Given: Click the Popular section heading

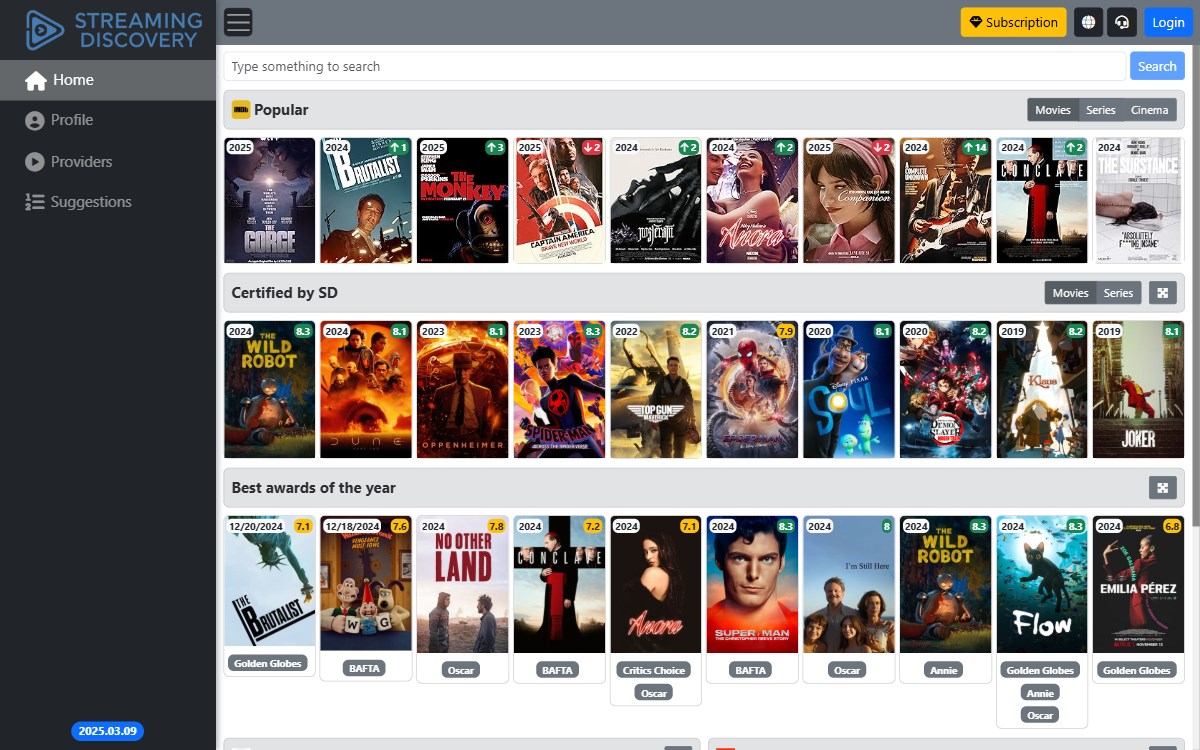Looking at the screenshot, I should click(281, 110).
